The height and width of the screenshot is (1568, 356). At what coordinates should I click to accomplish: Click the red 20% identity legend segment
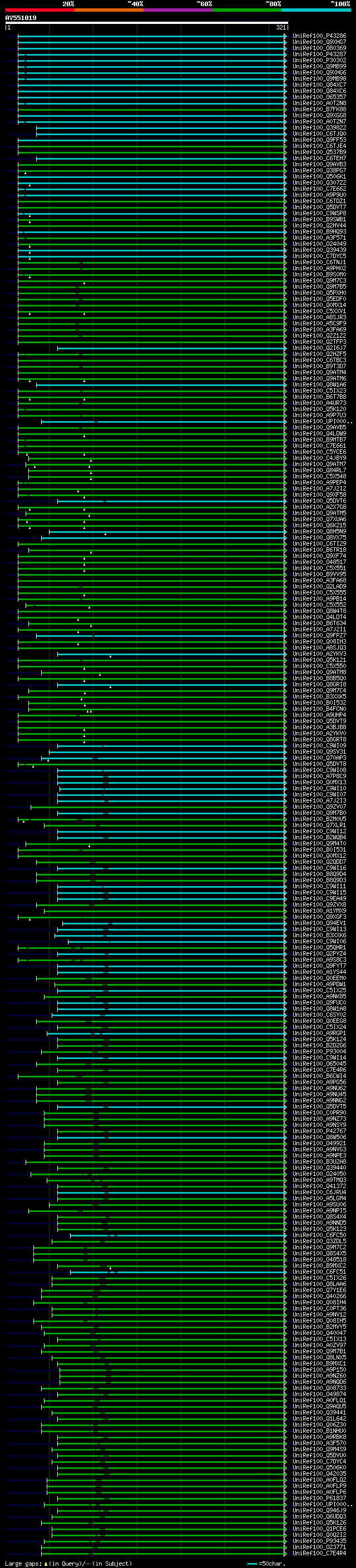click(39, 10)
